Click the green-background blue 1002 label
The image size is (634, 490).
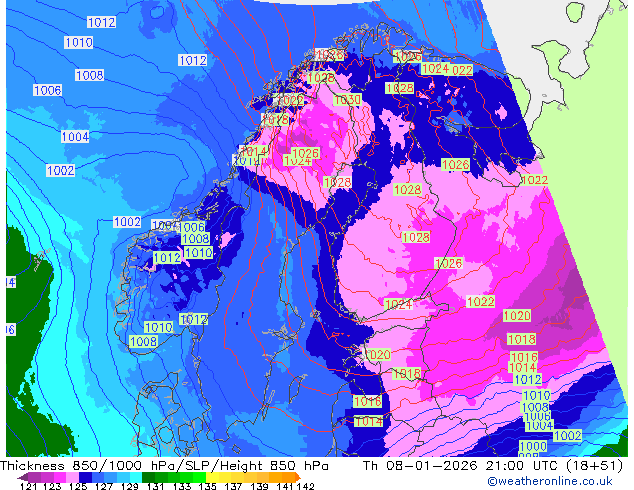[x=567, y=435]
